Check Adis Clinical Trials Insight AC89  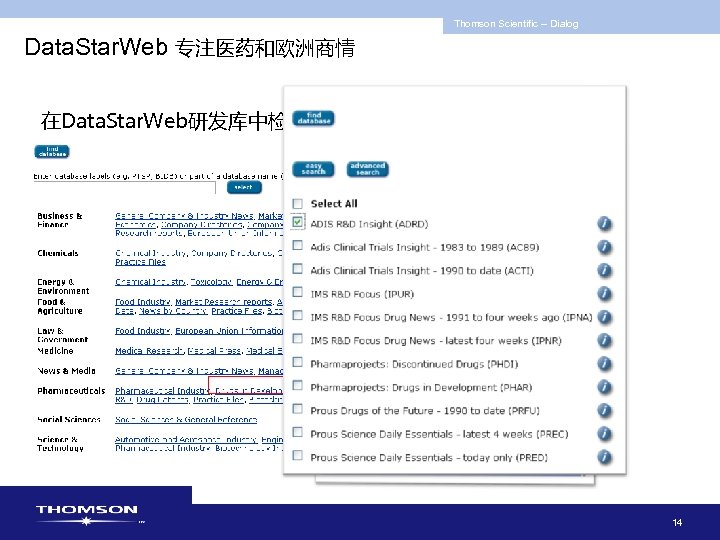pyautogui.click(x=298, y=245)
